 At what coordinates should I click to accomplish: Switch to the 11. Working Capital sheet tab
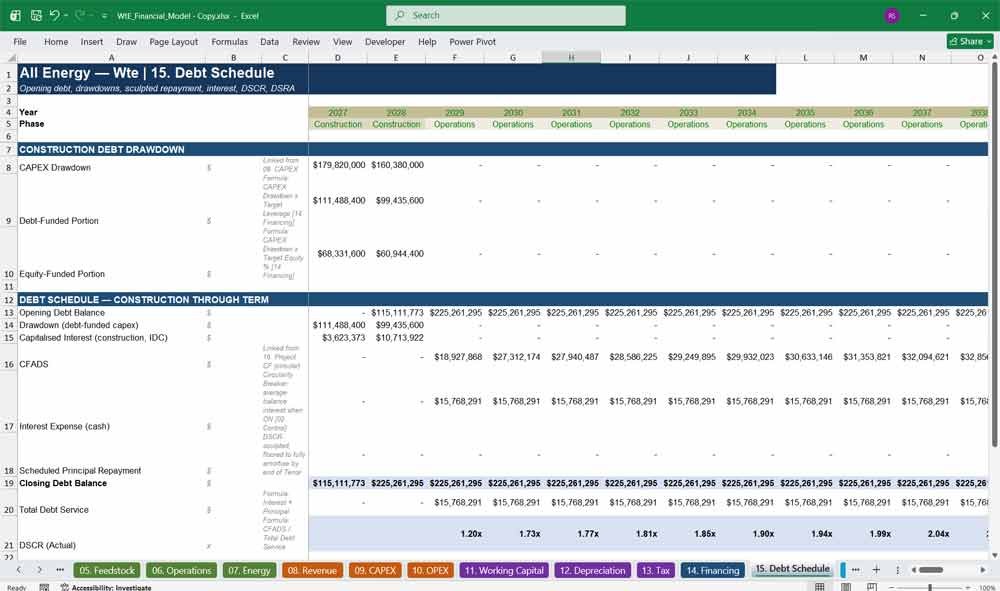pyautogui.click(x=504, y=570)
